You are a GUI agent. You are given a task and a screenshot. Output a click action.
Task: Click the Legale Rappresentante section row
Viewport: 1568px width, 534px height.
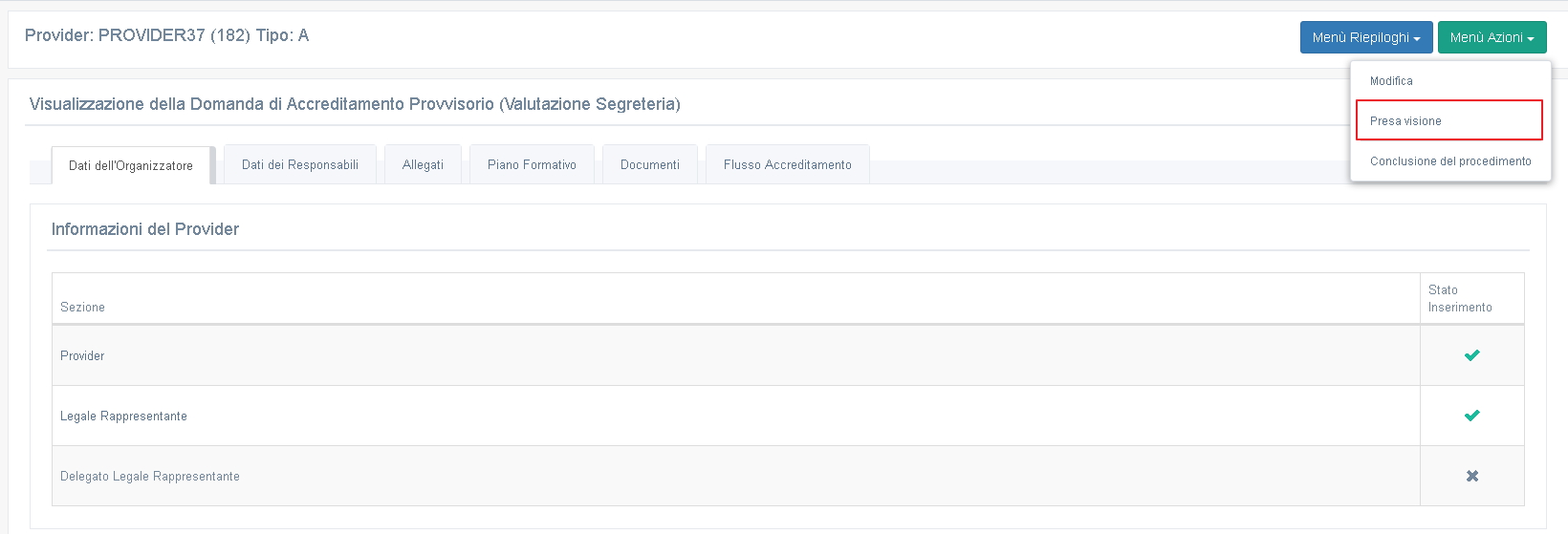coord(788,416)
